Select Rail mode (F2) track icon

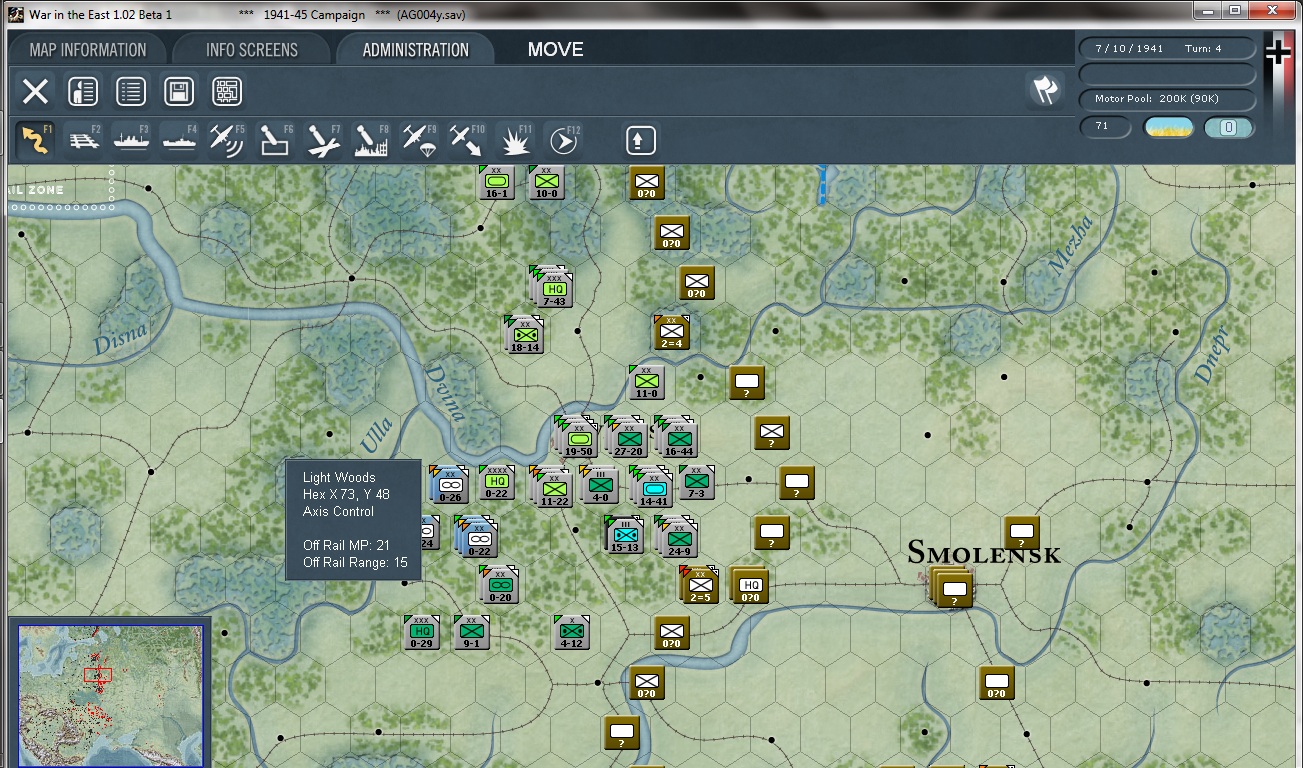click(x=84, y=140)
